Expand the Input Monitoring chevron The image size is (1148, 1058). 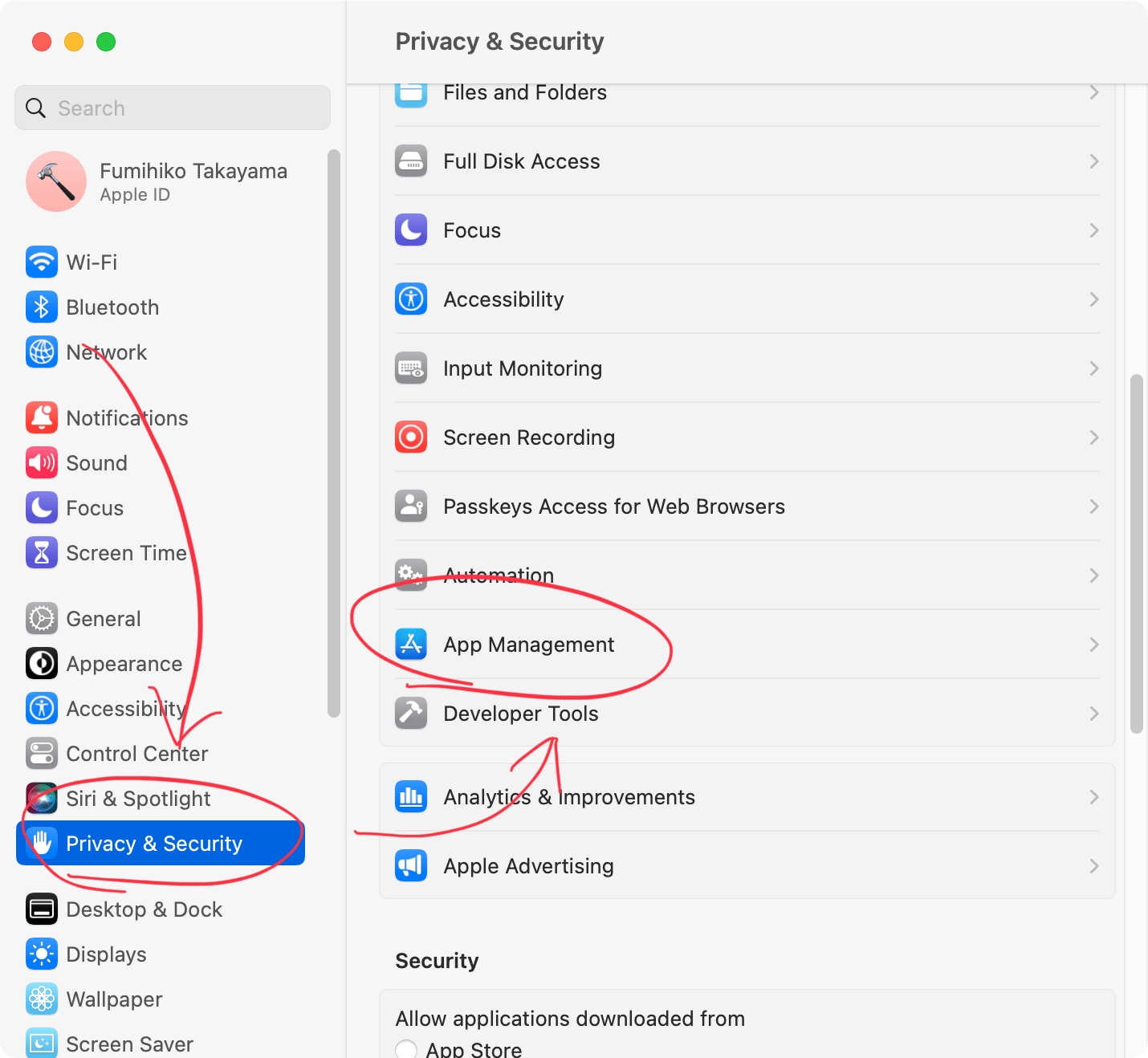pyautogui.click(x=1093, y=368)
